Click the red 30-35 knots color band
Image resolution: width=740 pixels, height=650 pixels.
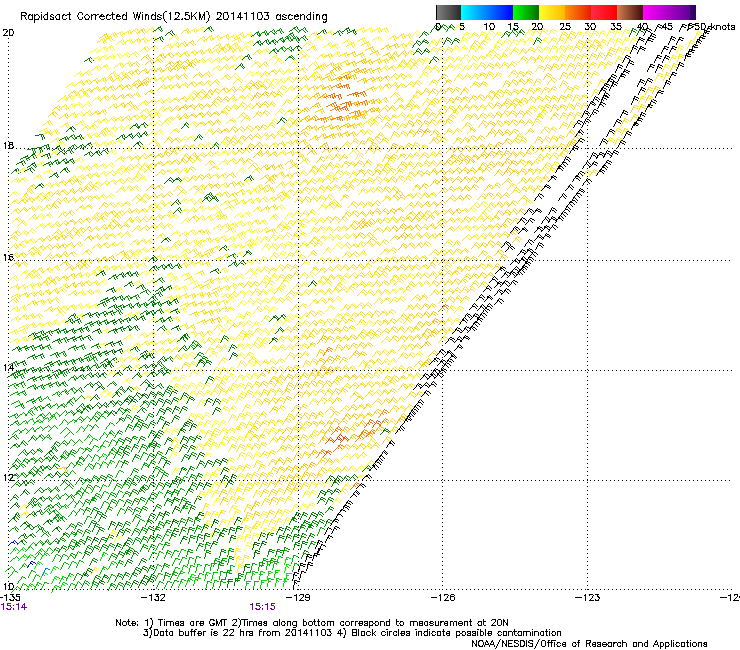click(604, 12)
